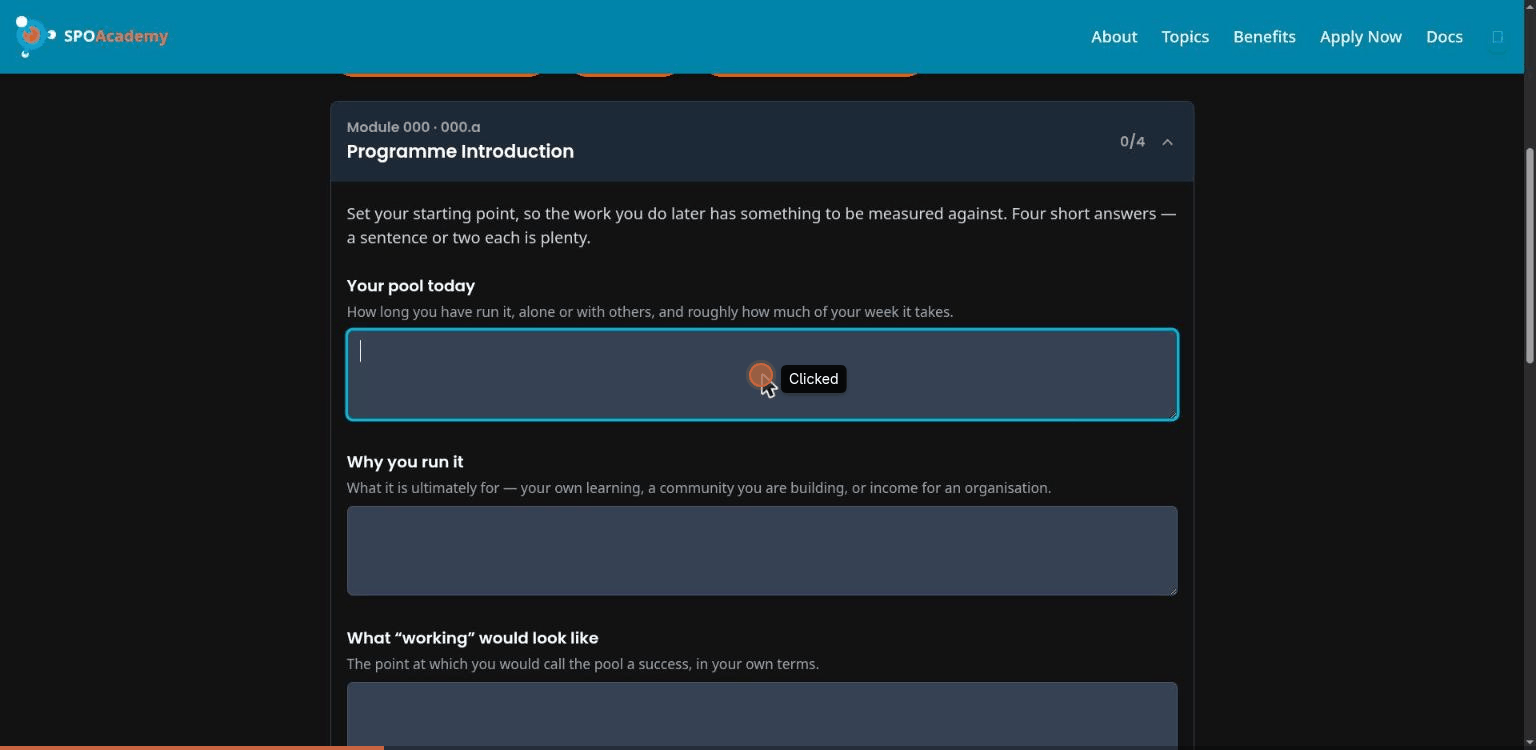Click the "Your pool today" heading
Viewport: 1536px width, 750px height.
tap(411, 286)
